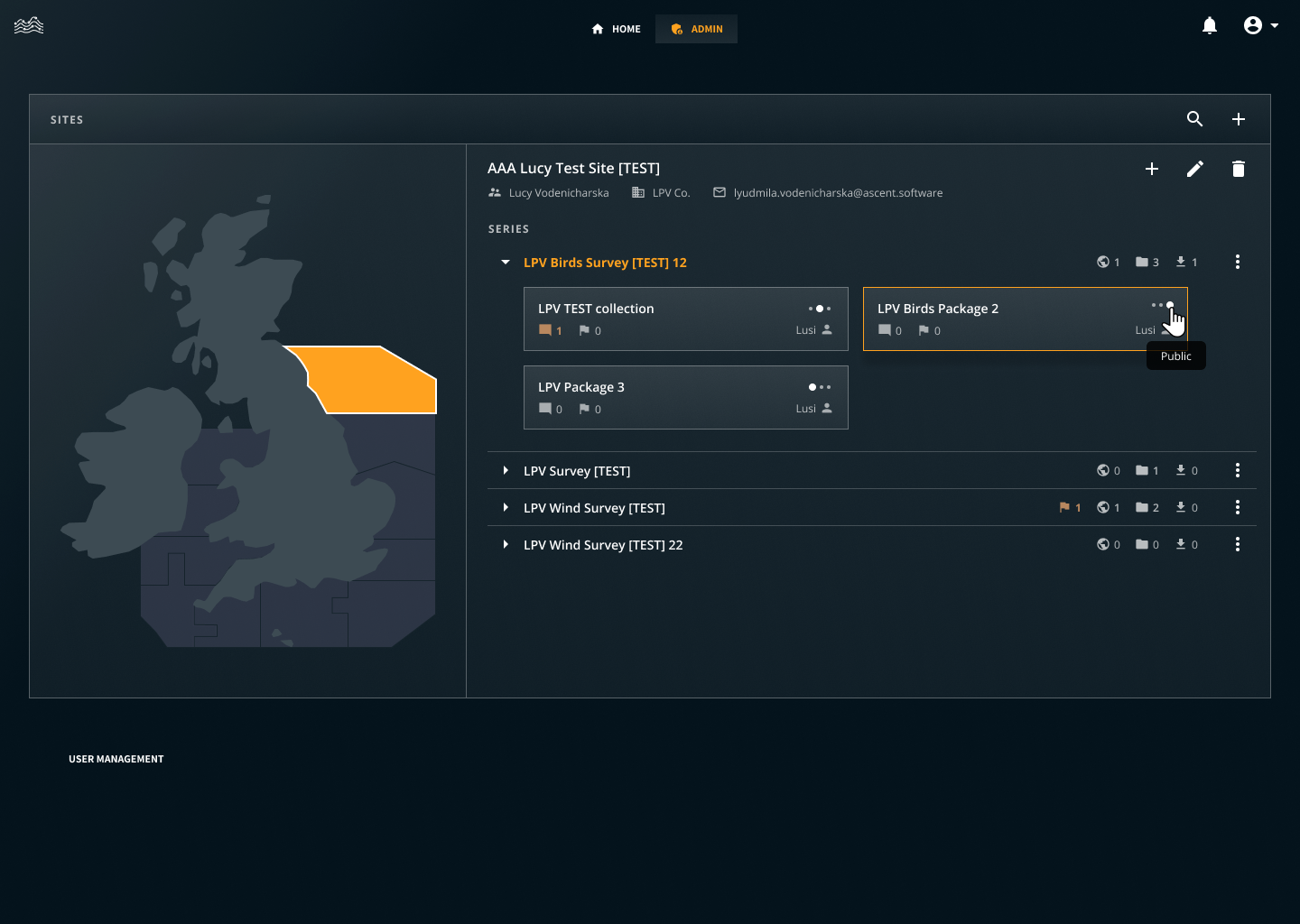1300x924 pixels.
Task: Toggle visibility state of LPV Birds Package 2
Action: click(x=1162, y=305)
